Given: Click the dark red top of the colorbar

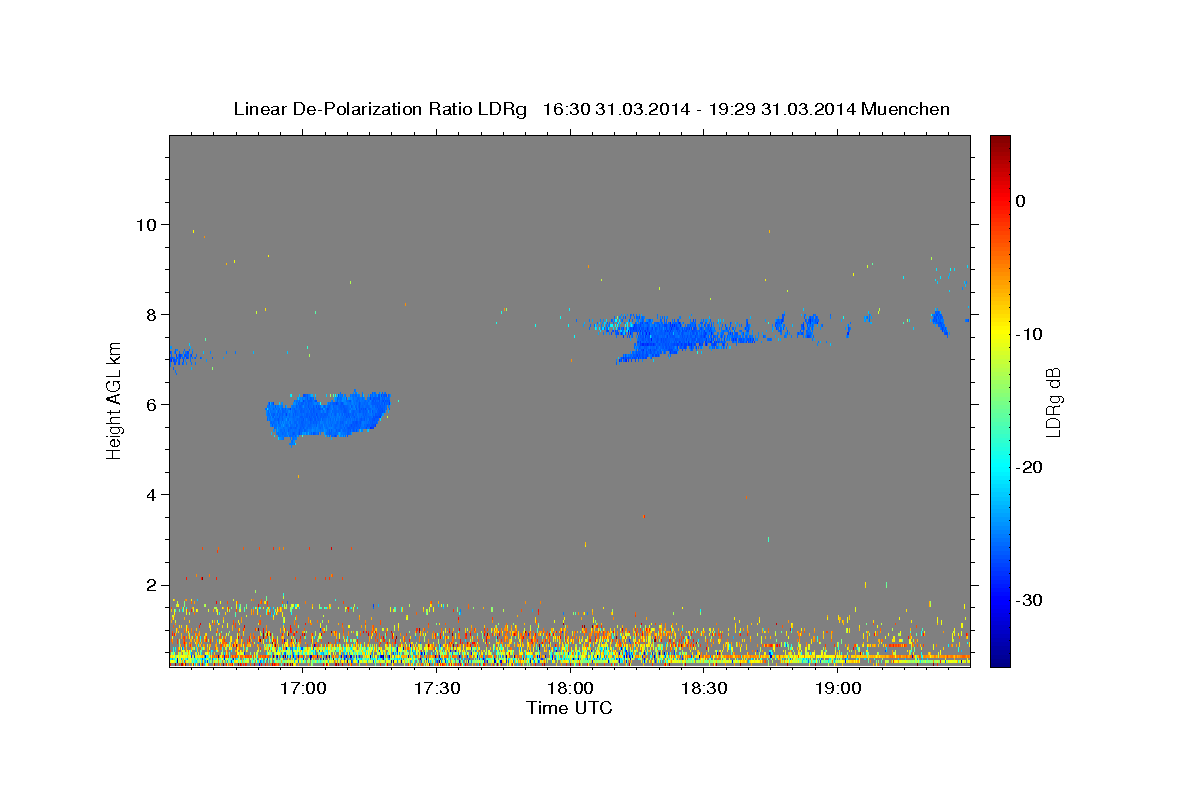Looking at the screenshot, I should click(1000, 143).
